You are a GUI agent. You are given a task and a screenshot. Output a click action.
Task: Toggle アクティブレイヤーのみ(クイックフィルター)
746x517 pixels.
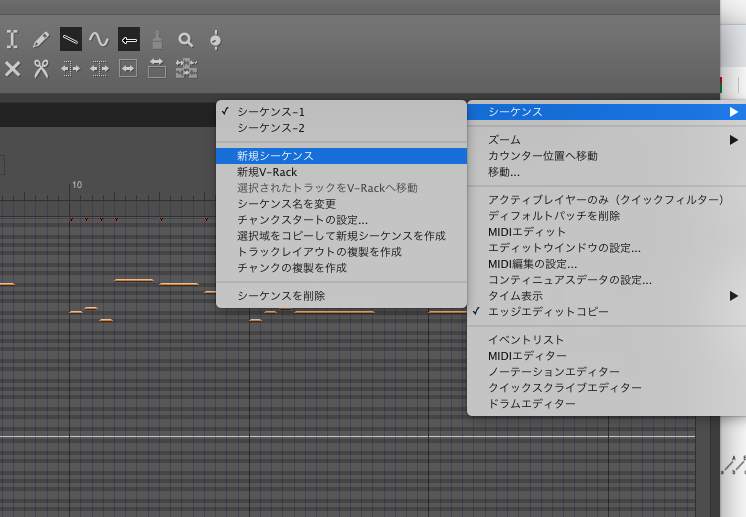(607, 200)
